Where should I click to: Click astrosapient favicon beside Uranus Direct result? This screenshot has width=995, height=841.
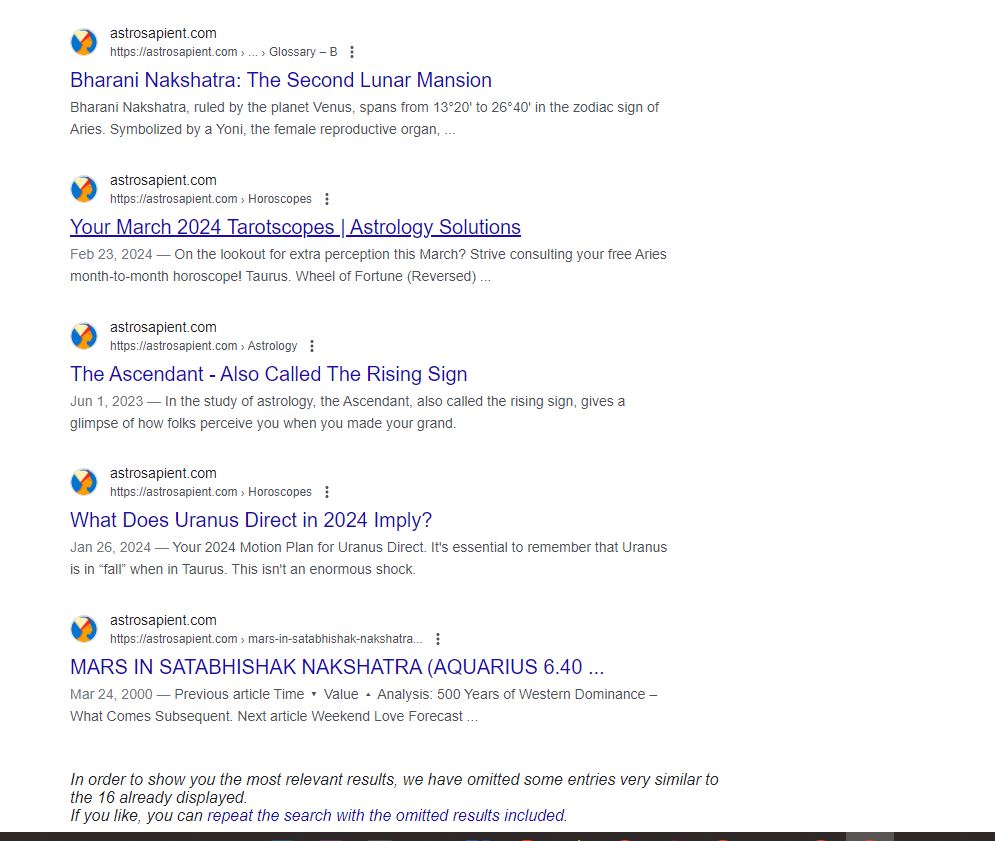click(84, 482)
